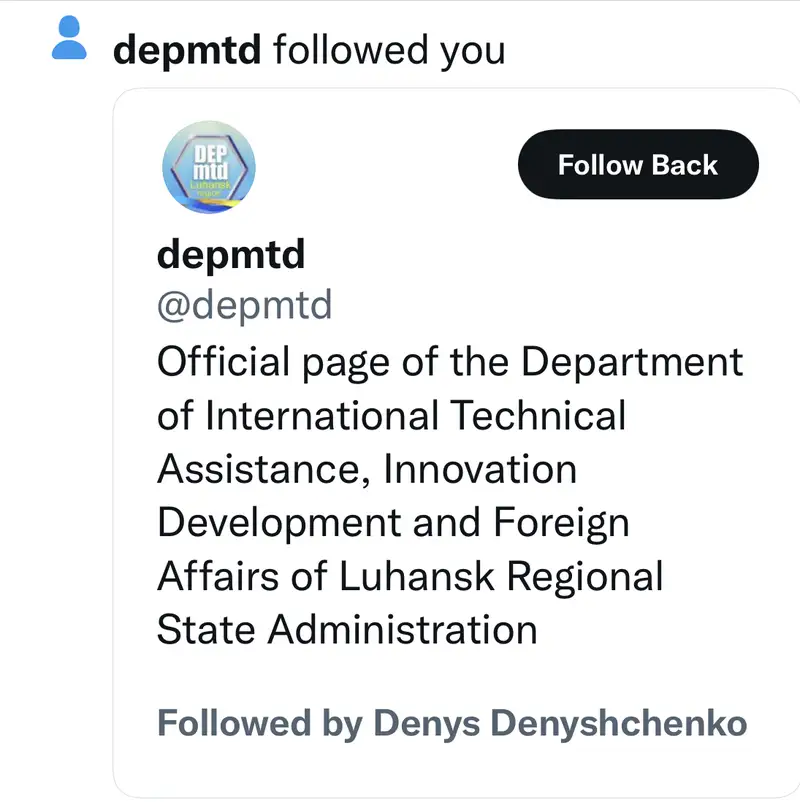
Task: Open the DEP mtd profile avatar
Action: [208, 168]
